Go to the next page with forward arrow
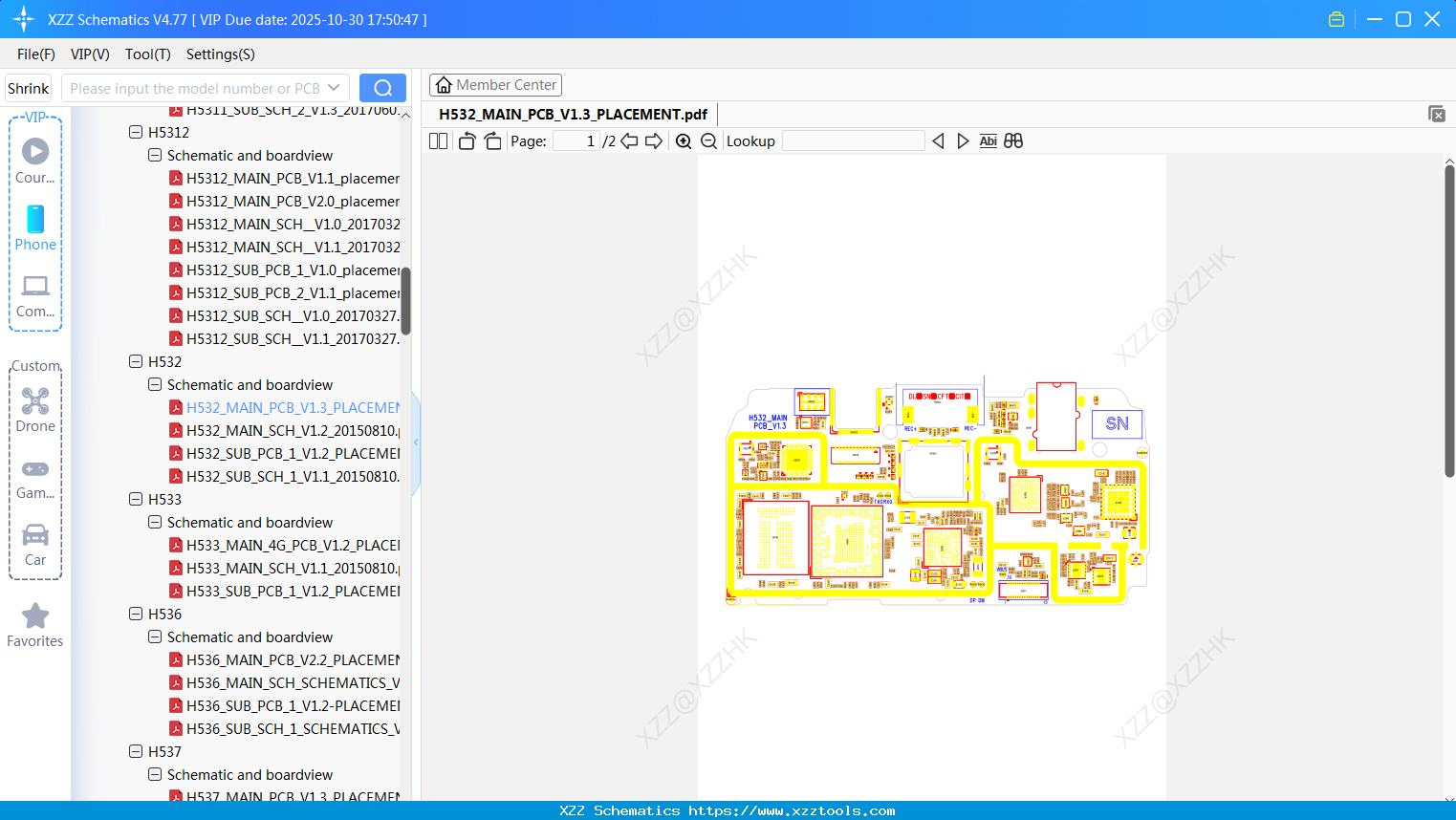Screen dimensions: 1456x820 tap(654, 140)
